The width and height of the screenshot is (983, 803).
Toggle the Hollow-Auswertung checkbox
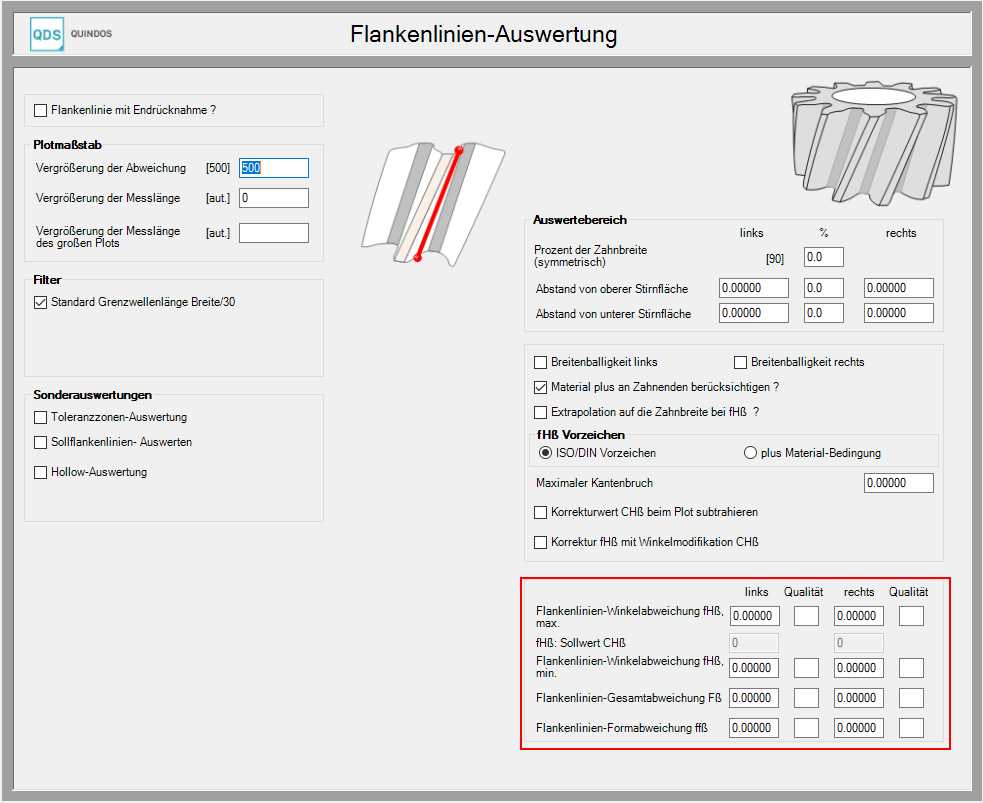[x=41, y=473]
